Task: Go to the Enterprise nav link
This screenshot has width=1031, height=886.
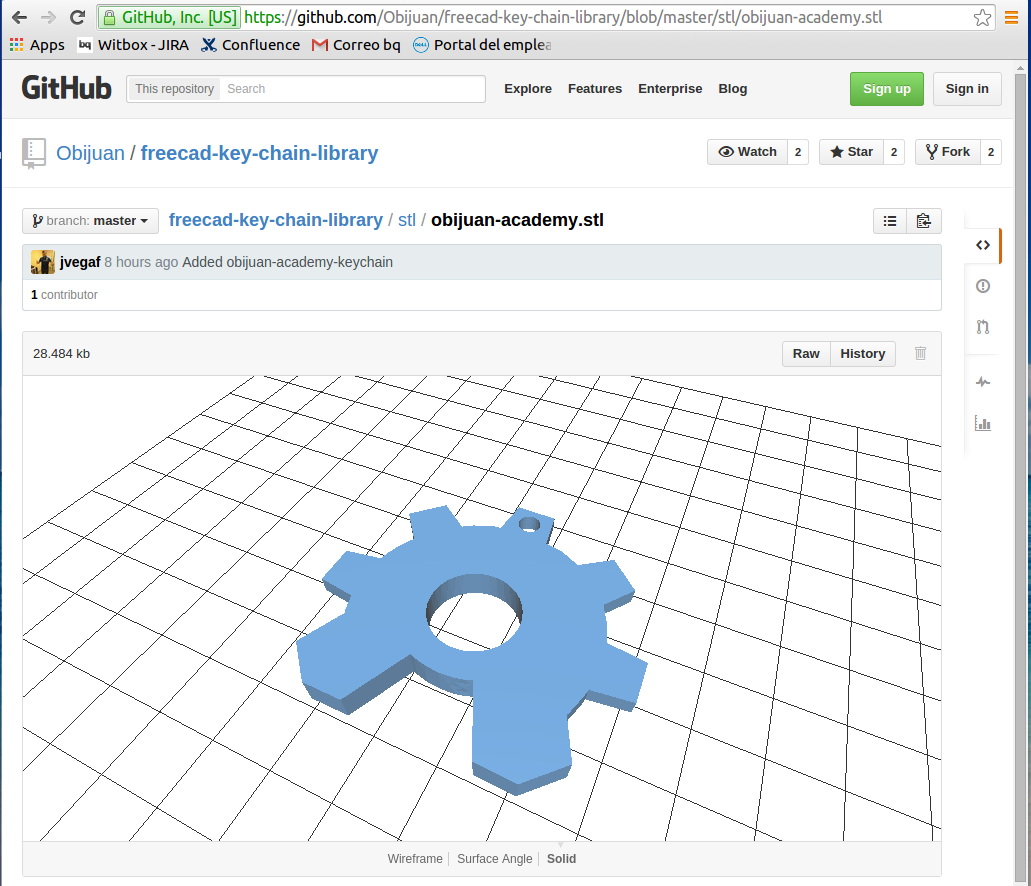Action: pyautogui.click(x=670, y=89)
